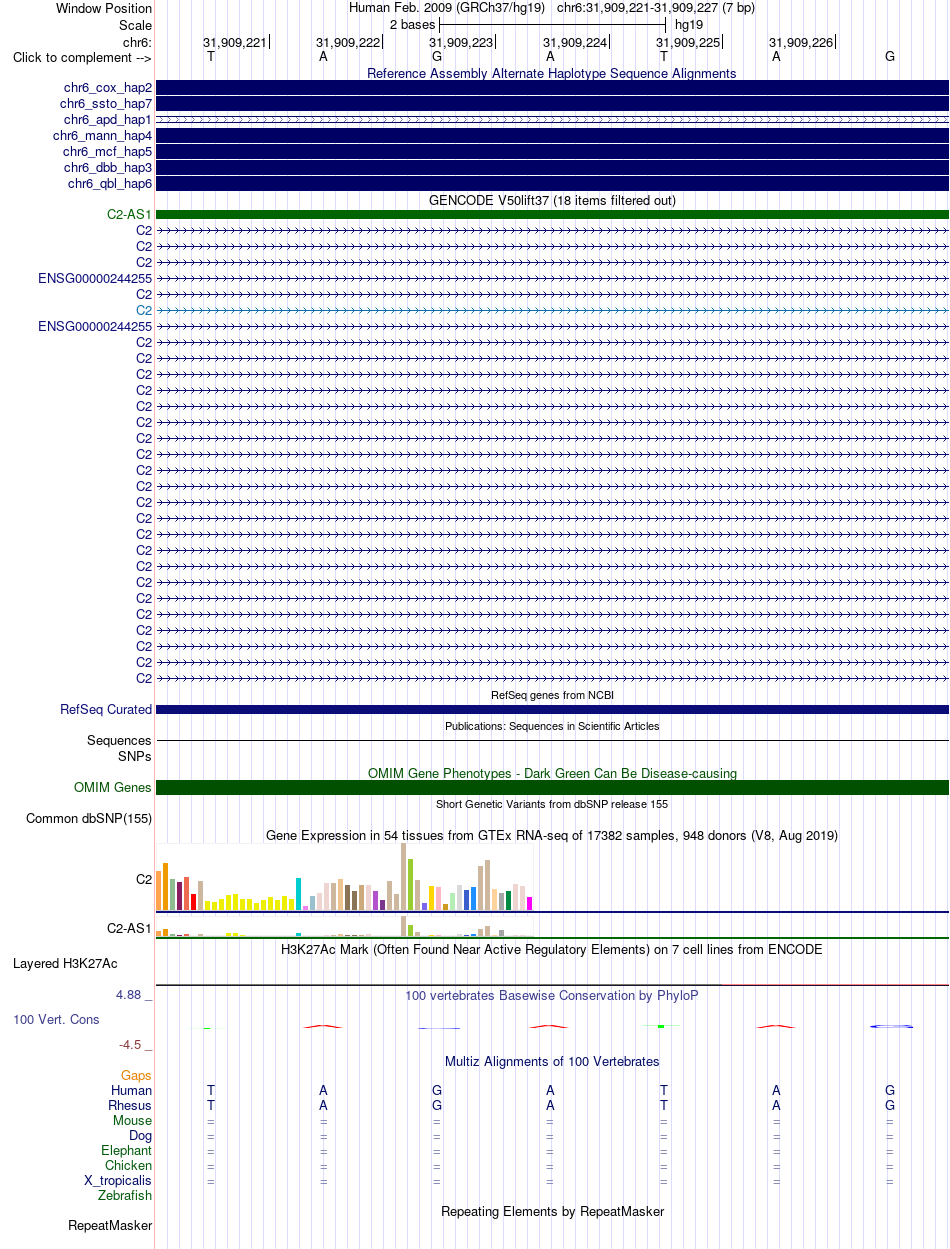Select the Rhesus alignment row label
The width and height of the screenshot is (950, 1249).
tap(130, 1106)
